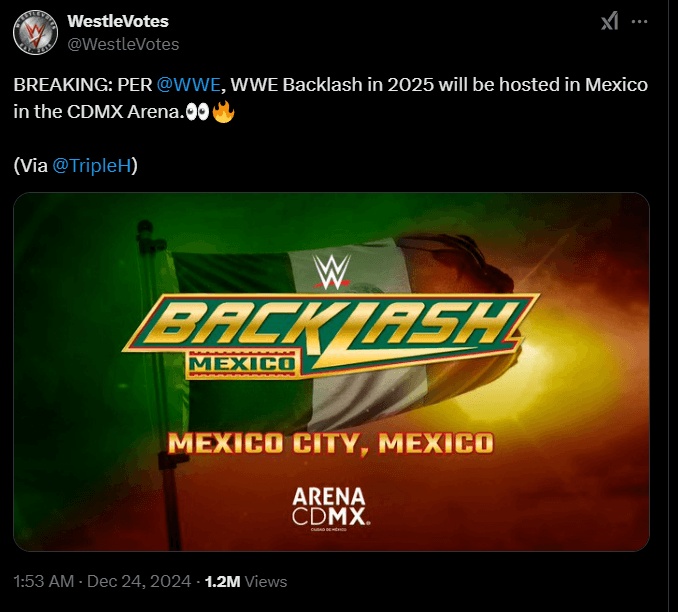Viewport: 678px width, 612px height.
Task: Click the eyes emoji in the tweet
Action: (x=198, y=112)
